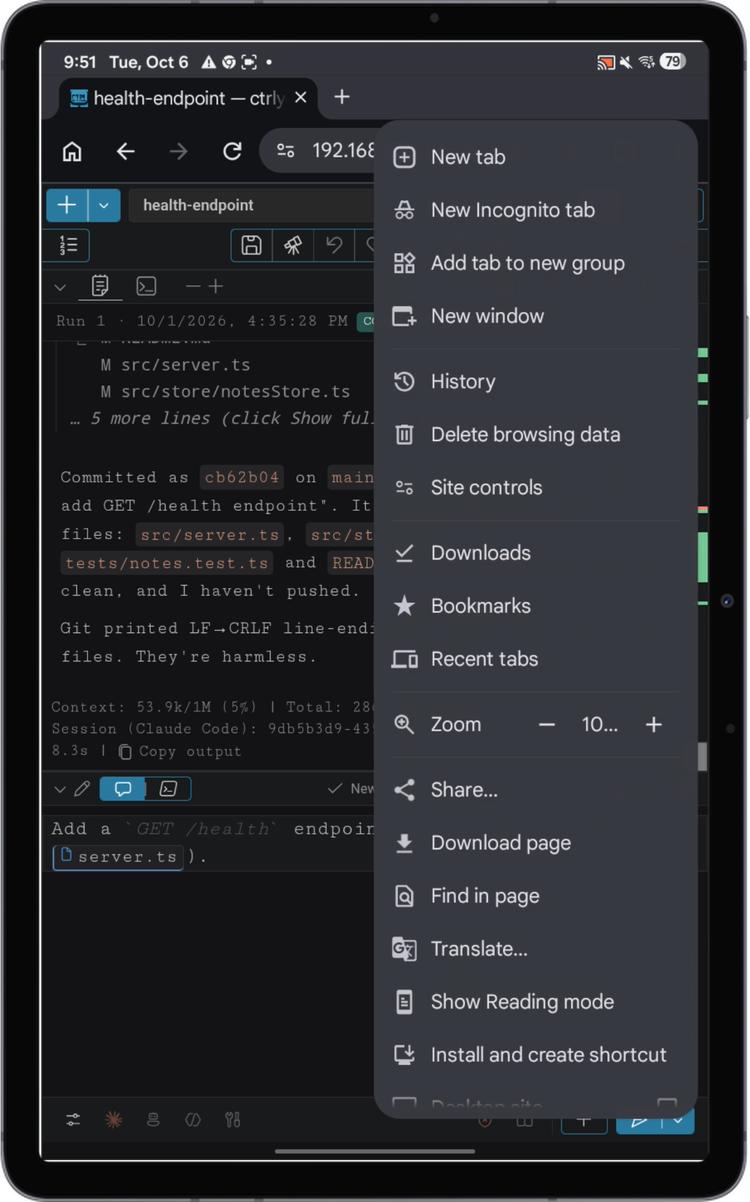Select Download page
This screenshot has height=1202, width=750.
pos(535,843)
